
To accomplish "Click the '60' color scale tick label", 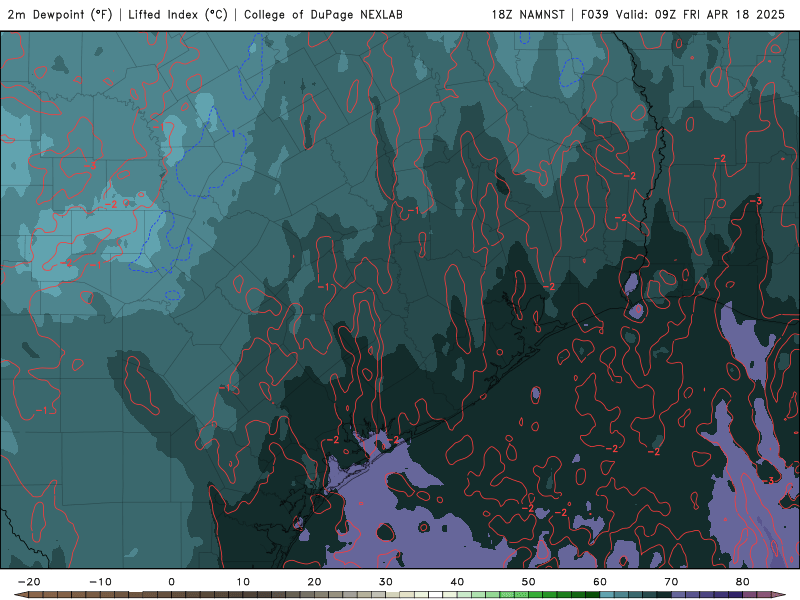I will [600, 582].
